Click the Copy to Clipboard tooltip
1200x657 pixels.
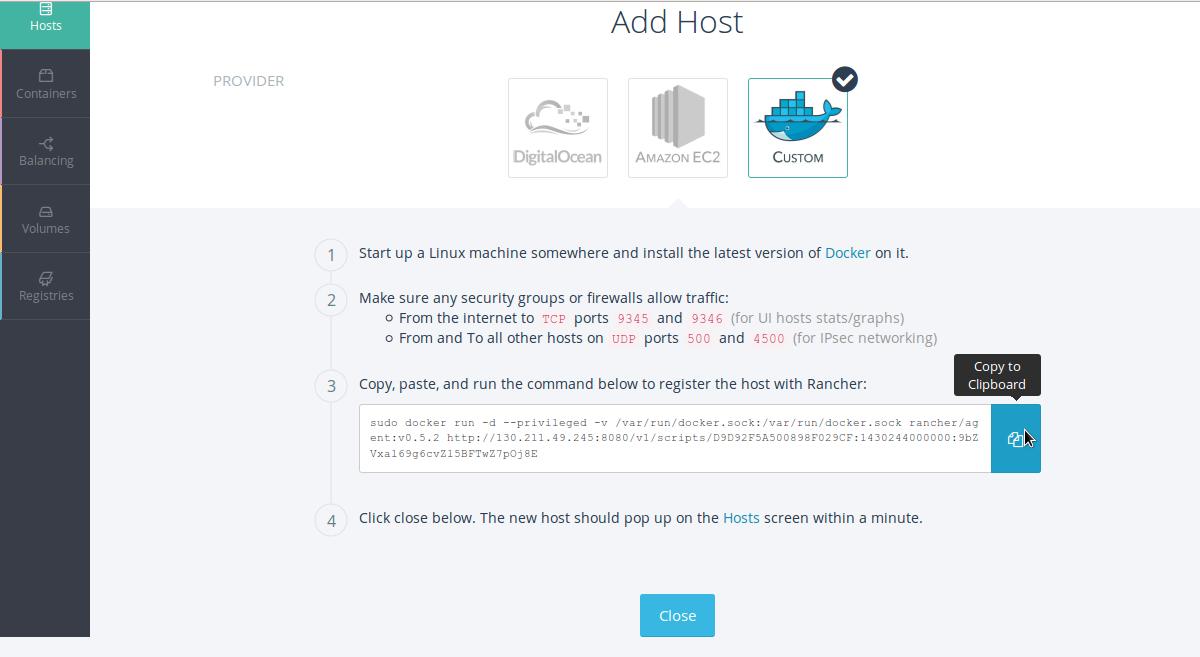pyautogui.click(x=996, y=375)
